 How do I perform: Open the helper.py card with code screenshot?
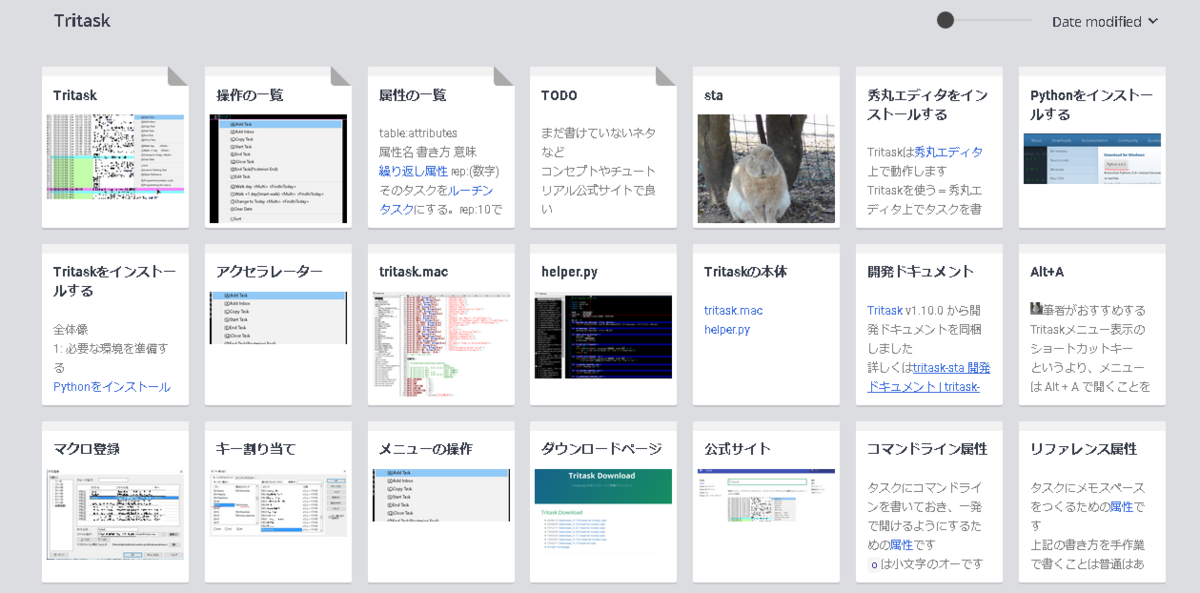point(603,325)
